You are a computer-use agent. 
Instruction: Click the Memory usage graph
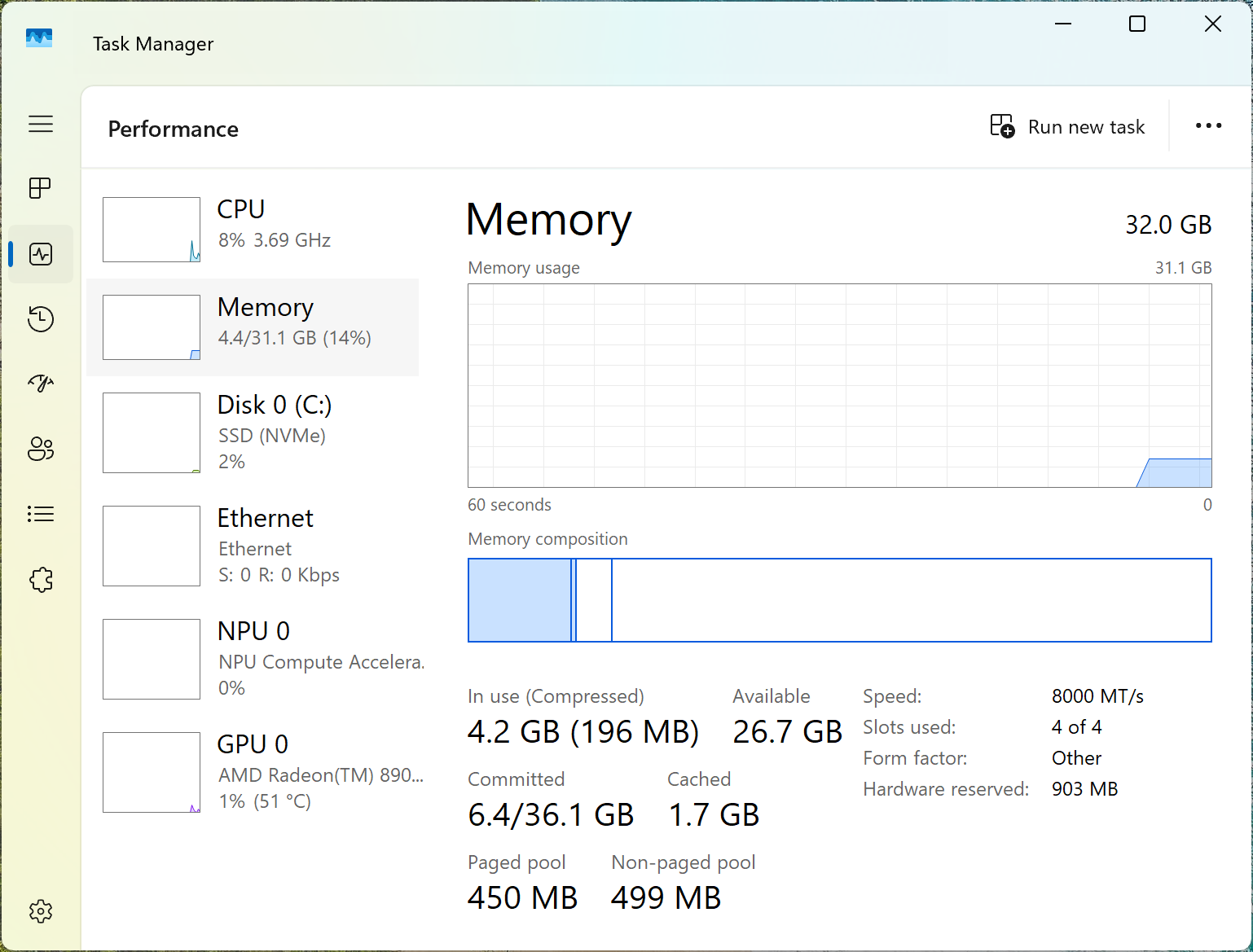coord(839,385)
